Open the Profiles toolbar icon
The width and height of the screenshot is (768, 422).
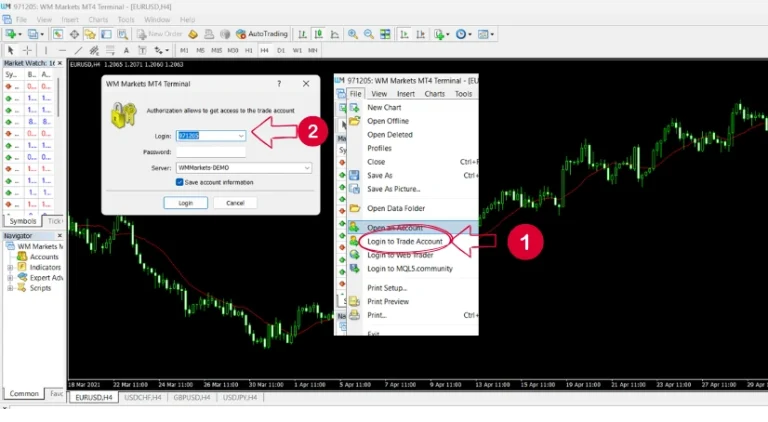coord(33,34)
